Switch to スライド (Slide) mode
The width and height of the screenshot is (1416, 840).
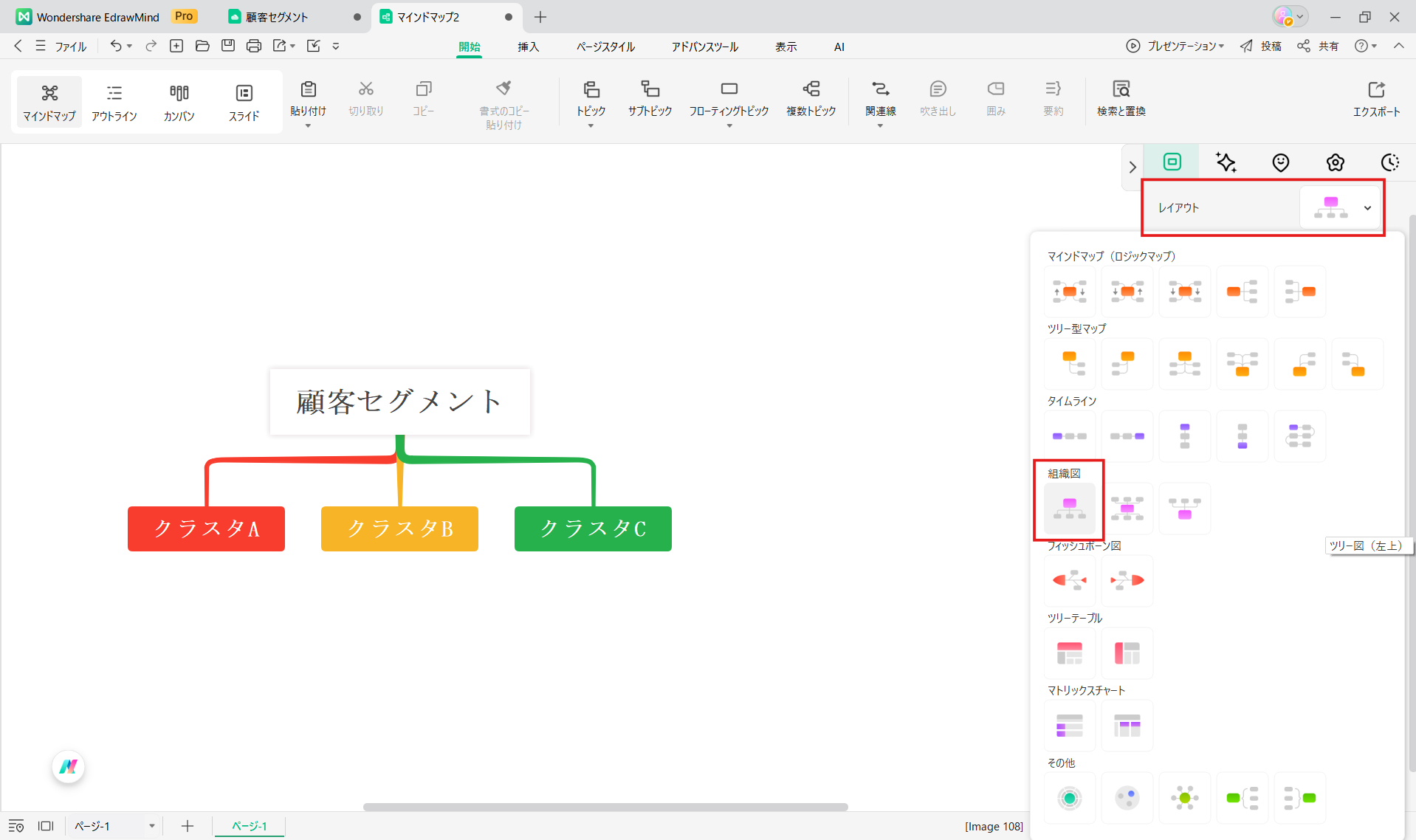(x=244, y=101)
